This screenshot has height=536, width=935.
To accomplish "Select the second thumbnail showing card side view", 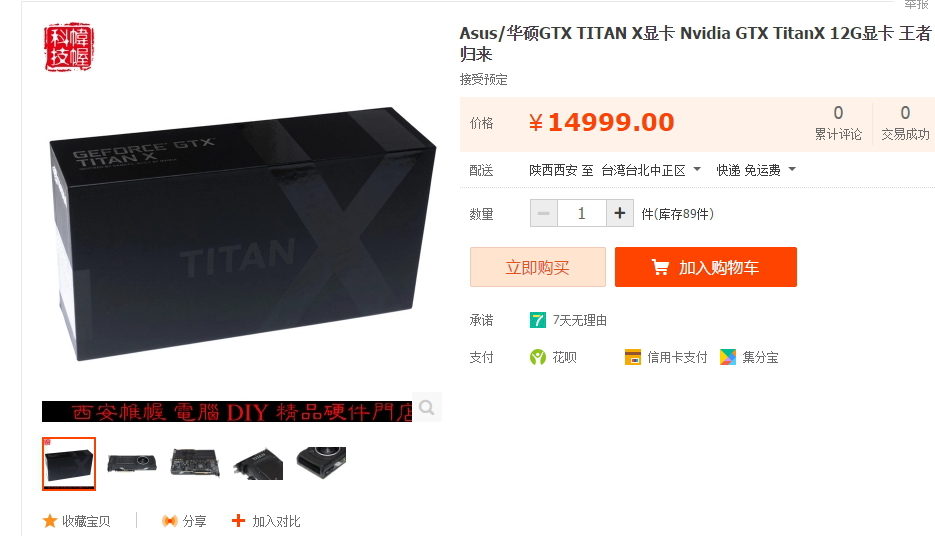I will tap(132, 463).
